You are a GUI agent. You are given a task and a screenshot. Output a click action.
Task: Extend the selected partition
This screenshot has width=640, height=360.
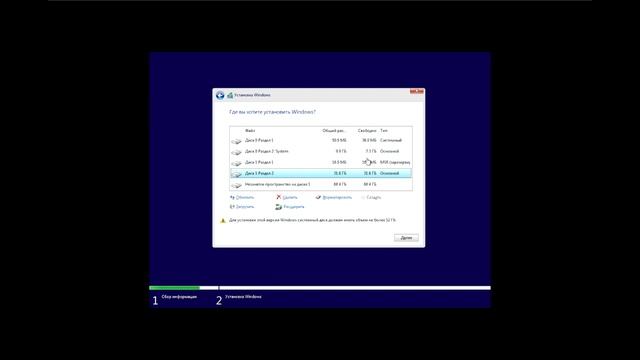pyautogui.click(x=290, y=207)
